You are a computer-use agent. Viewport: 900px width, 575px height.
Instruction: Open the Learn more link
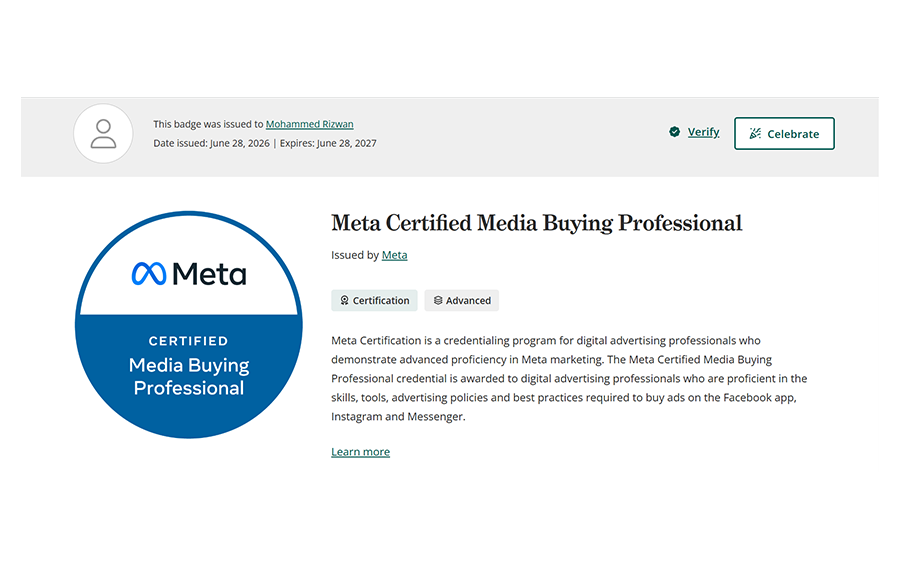pos(360,452)
